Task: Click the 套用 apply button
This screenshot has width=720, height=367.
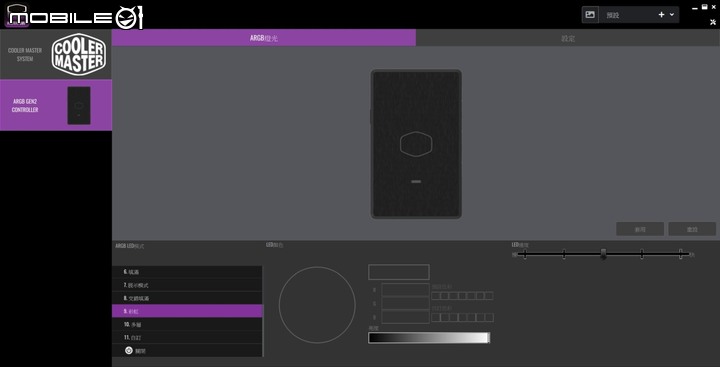Action: click(640, 229)
